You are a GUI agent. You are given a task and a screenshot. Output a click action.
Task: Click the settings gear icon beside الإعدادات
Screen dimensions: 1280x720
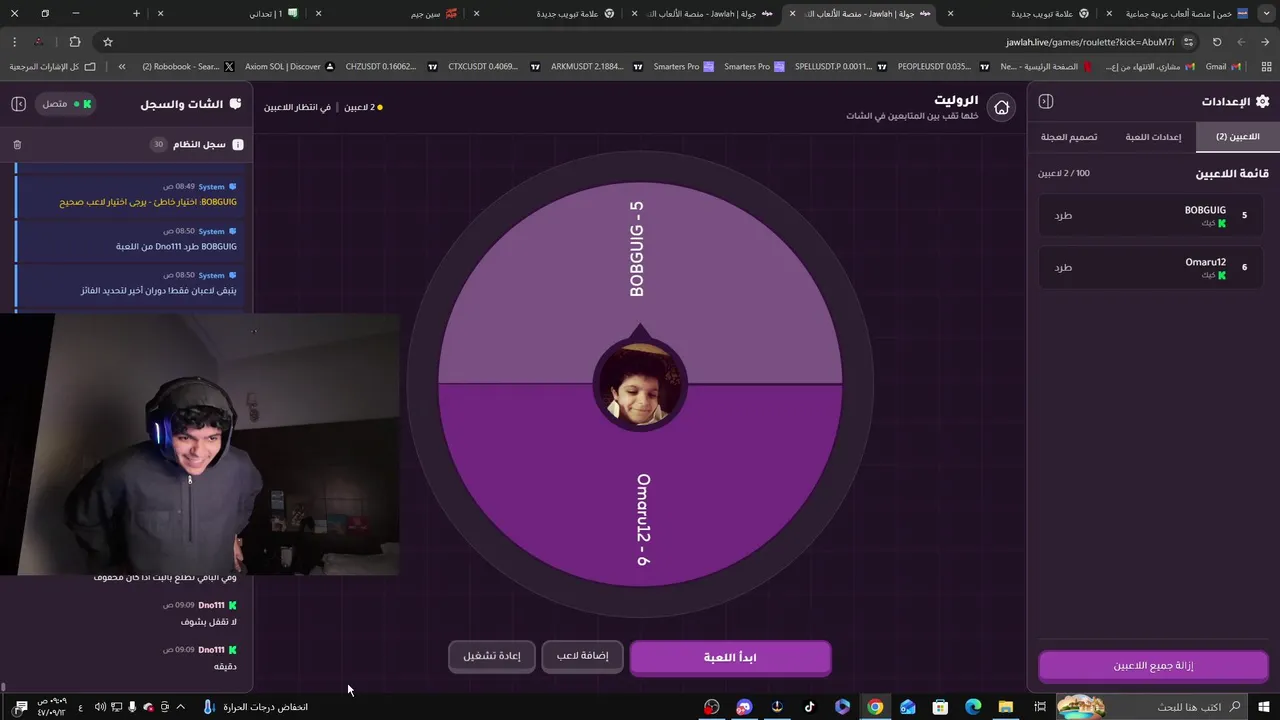click(x=1262, y=101)
